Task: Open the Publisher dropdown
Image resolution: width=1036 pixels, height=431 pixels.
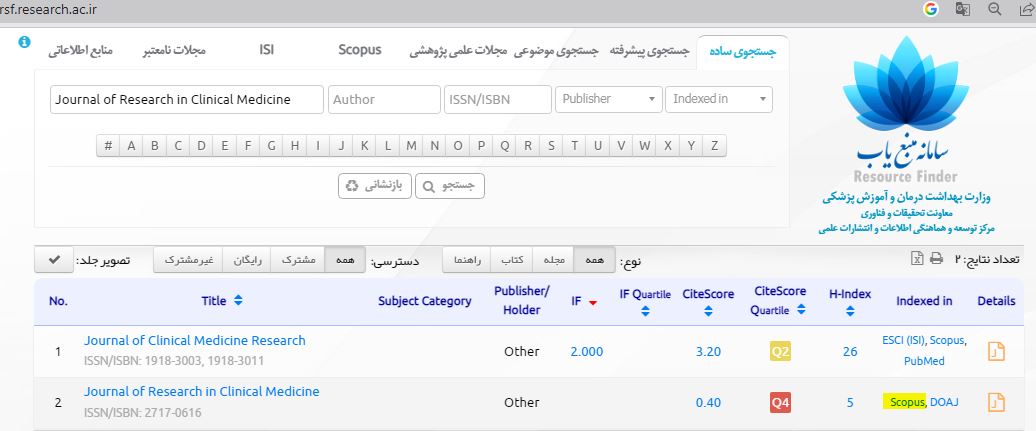Action: tap(608, 99)
